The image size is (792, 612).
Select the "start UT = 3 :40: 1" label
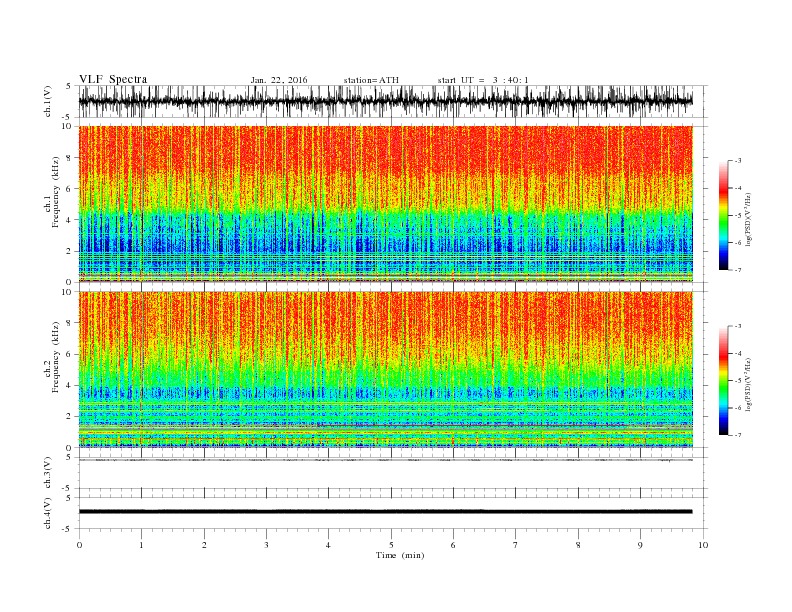point(483,80)
